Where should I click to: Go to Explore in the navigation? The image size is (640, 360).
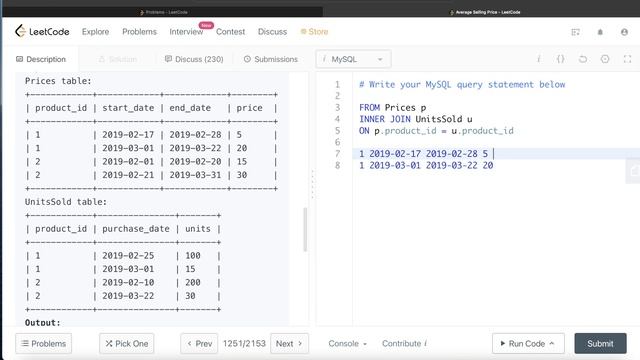pos(95,32)
